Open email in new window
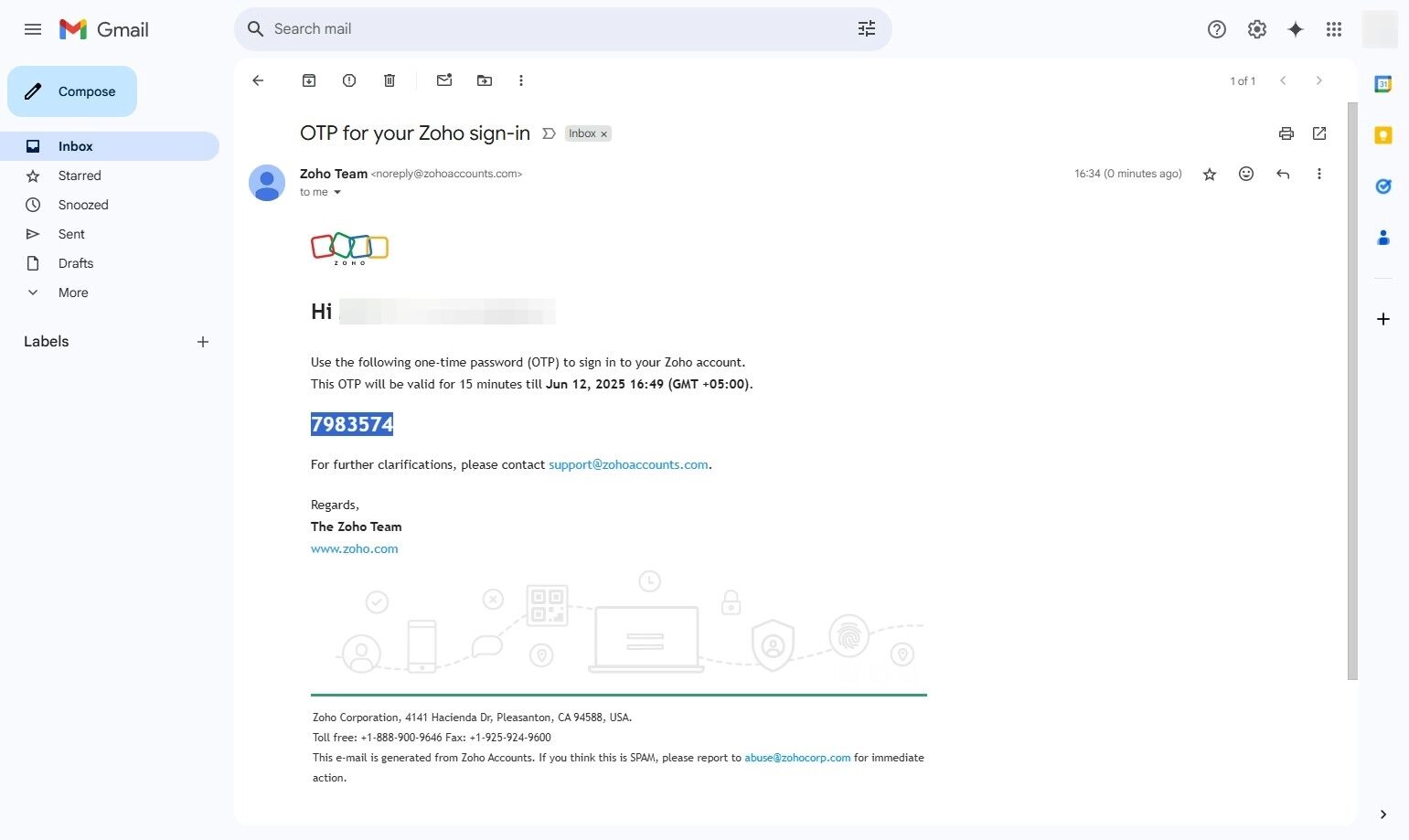Viewport: 1409px width, 840px height. coord(1319,133)
